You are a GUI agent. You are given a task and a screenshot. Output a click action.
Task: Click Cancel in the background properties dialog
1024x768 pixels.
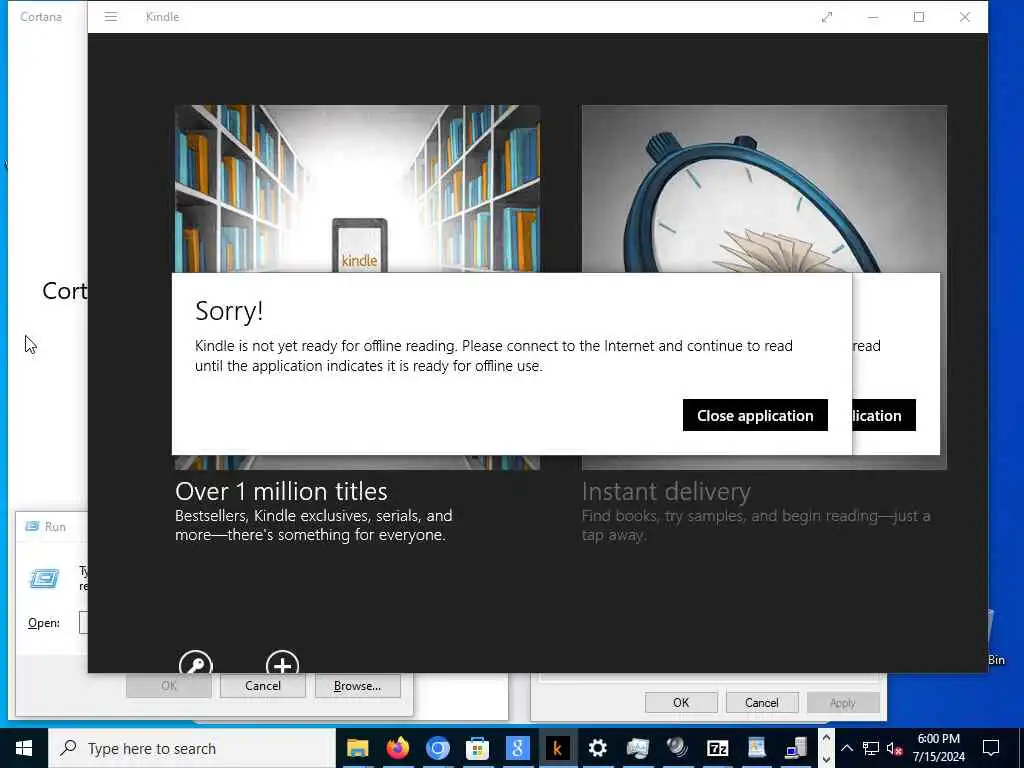click(761, 703)
